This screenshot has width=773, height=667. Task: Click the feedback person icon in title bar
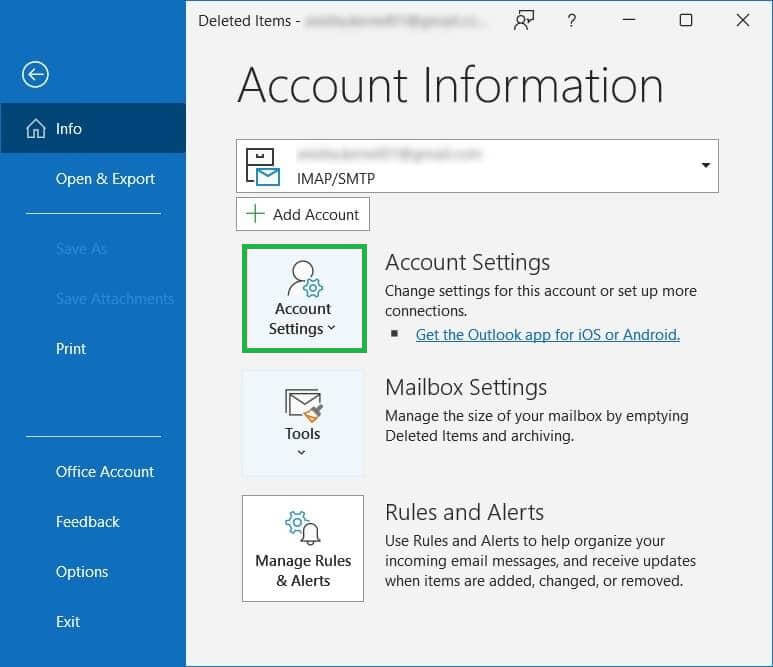(x=524, y=21)
